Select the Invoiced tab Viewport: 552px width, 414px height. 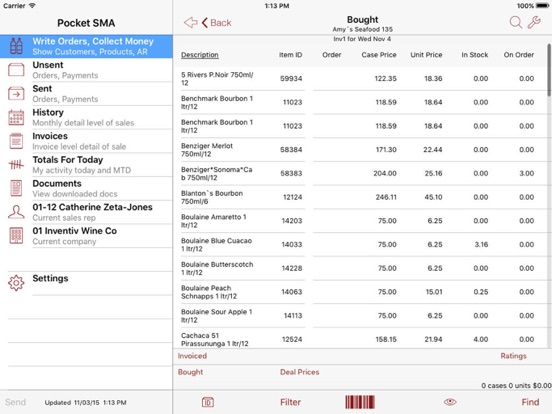coord(192,356)
